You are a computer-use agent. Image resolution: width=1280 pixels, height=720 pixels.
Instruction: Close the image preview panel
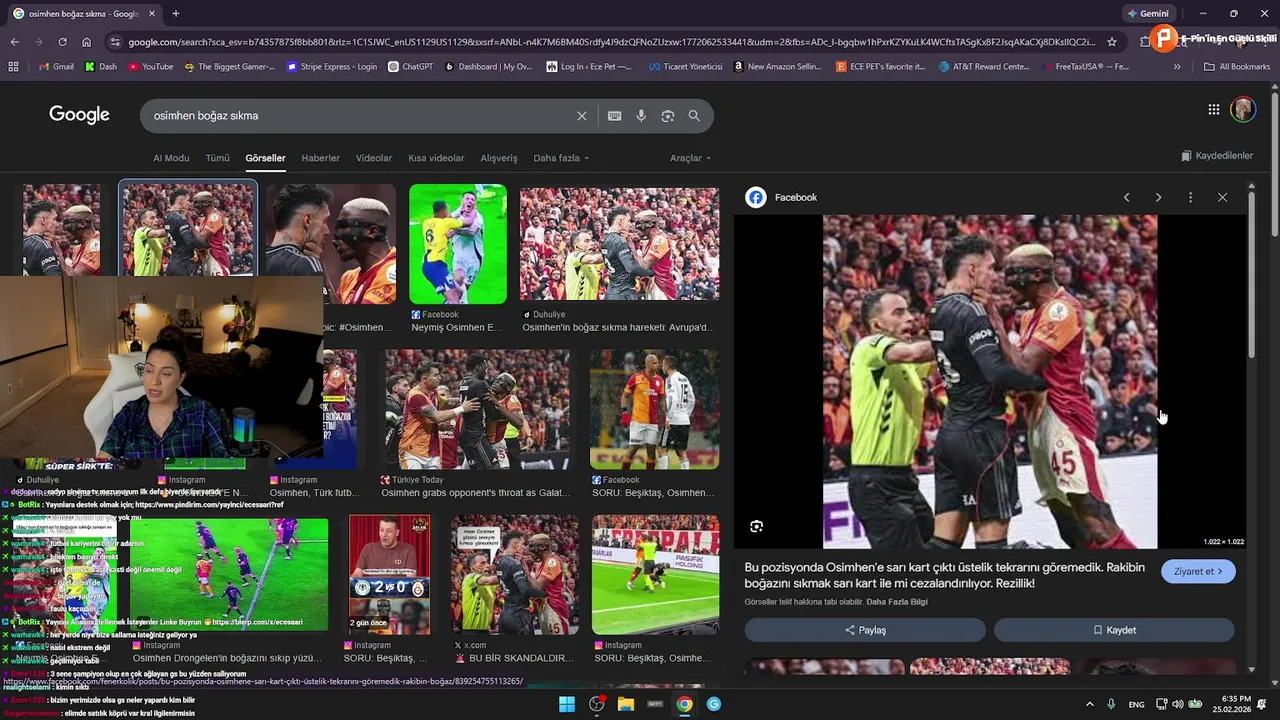point(1222,197)
